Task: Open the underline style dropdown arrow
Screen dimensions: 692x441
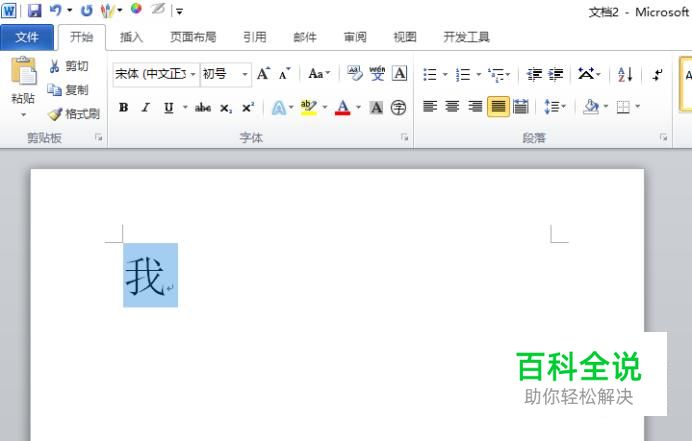Action: point(185,107)
